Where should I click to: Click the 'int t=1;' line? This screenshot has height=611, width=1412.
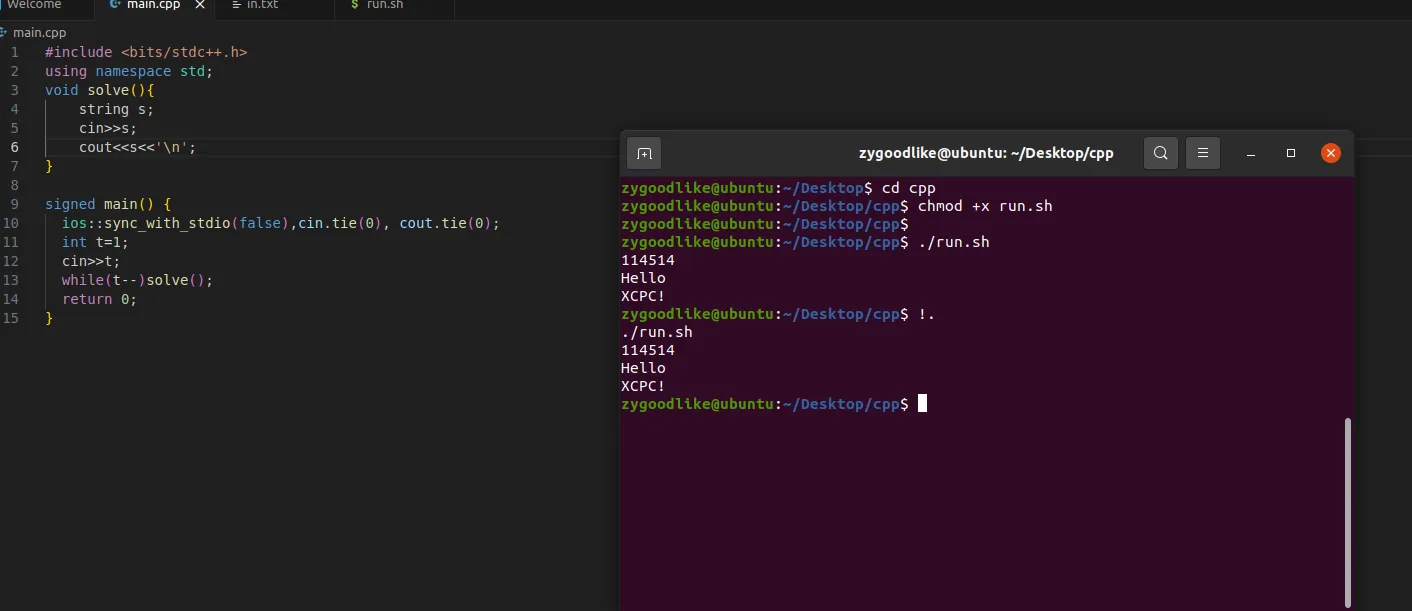[95, 242]
